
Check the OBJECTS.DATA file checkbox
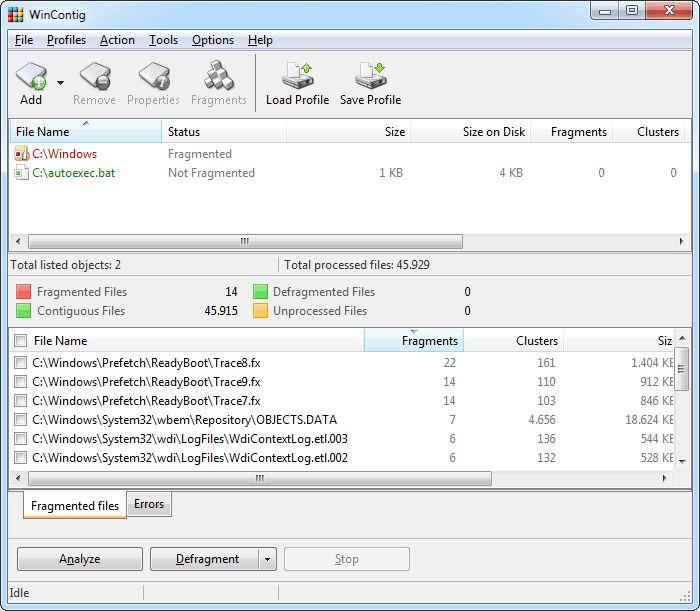pos(21,420)
